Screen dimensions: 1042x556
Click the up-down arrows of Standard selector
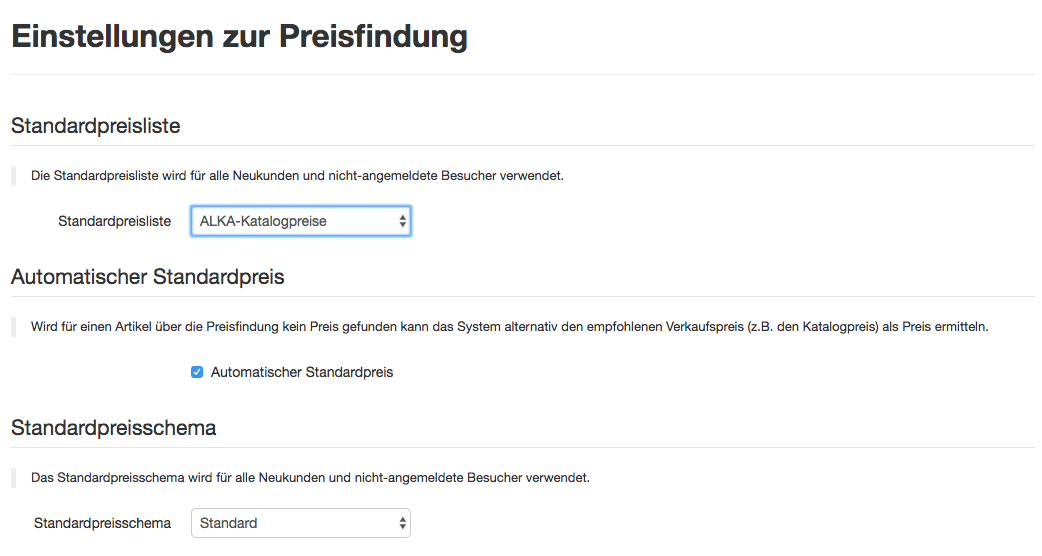pyautogui.click(x=403, y=523)
